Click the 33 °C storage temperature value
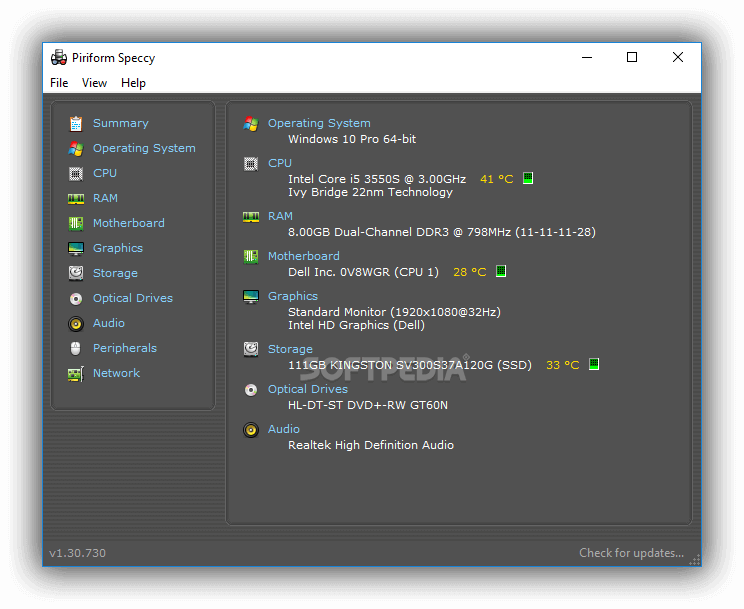Viewport: 744px width, 609px height. click(x=563, y=365)
